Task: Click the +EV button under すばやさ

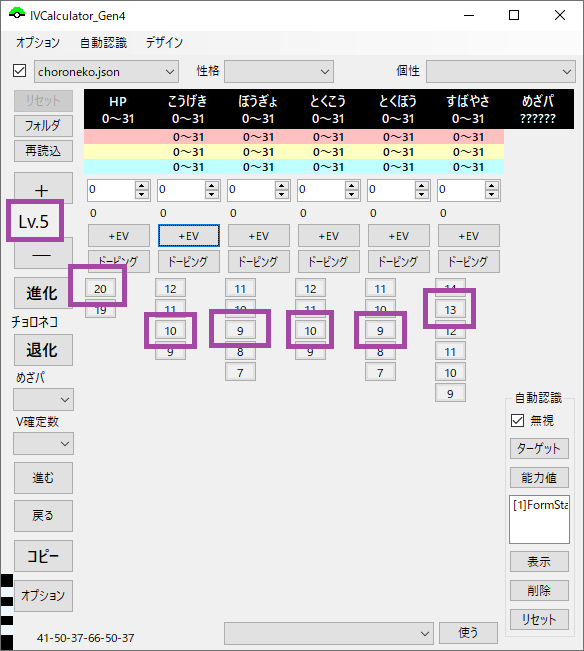Action: (x=469, y=236)
